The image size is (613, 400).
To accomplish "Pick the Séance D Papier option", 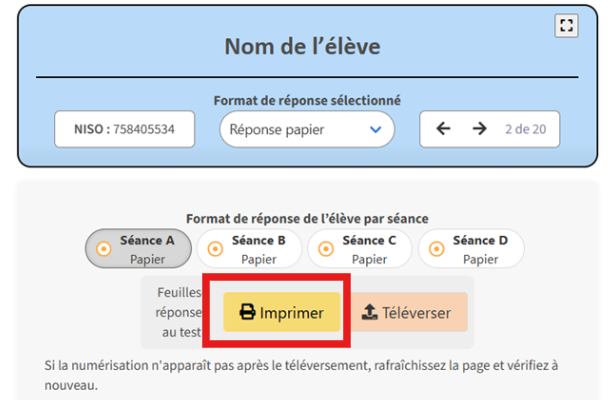I will 471,249.
